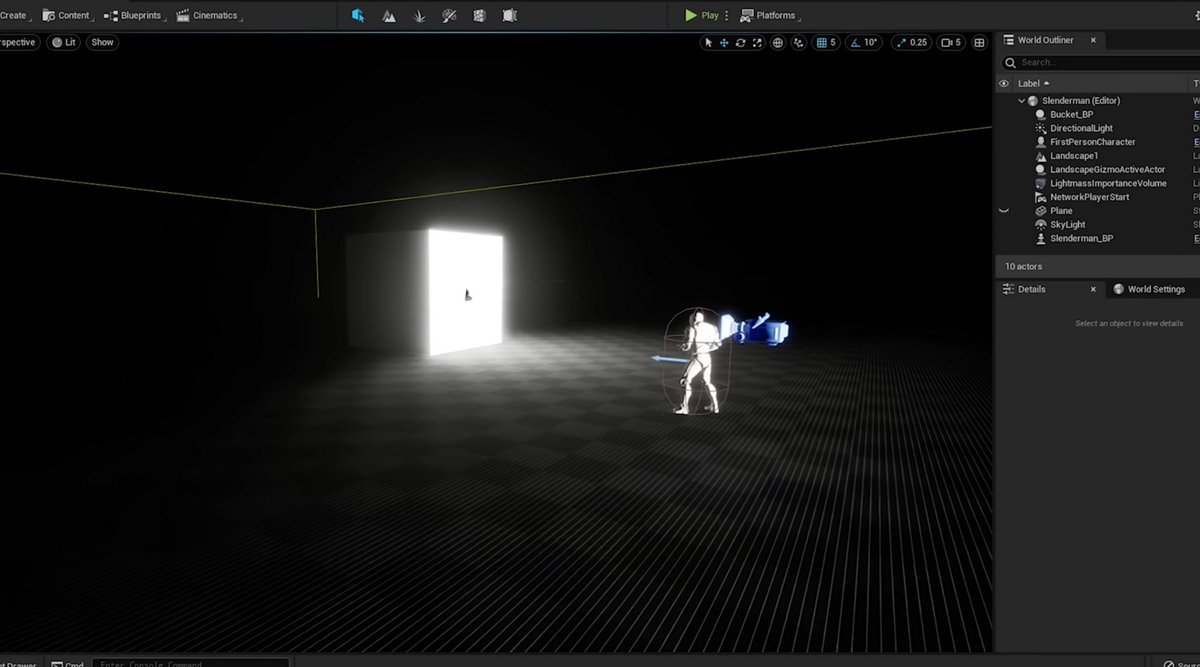This screenshot has width=1200, height=667.
Task: Open the Content dropdown
Action: [68, 15]
